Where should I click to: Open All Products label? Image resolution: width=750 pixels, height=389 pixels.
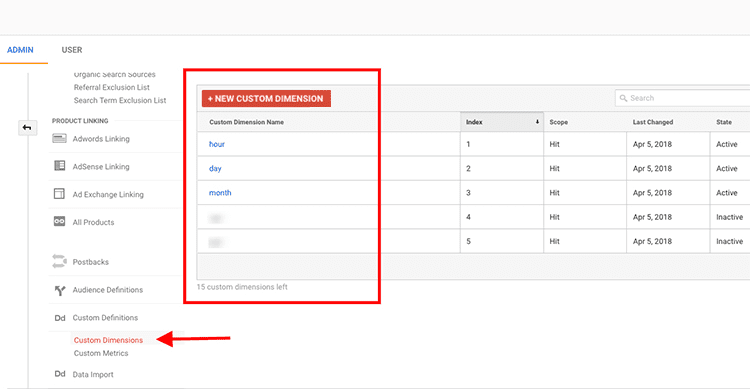coord(93,222)
